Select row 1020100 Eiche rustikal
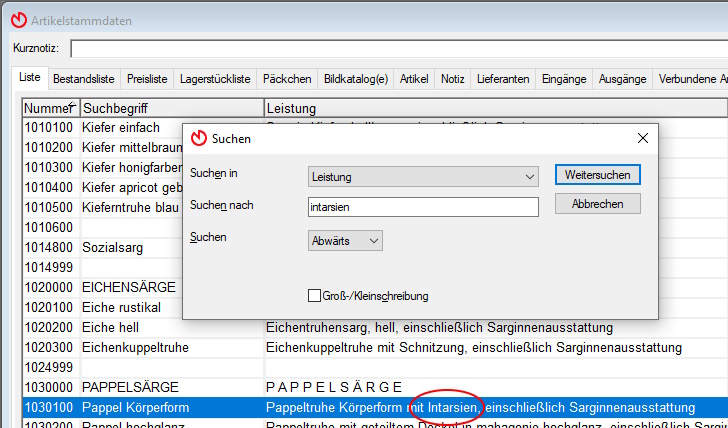The height and width of the screenshot is (428, 728). [102, 307]
